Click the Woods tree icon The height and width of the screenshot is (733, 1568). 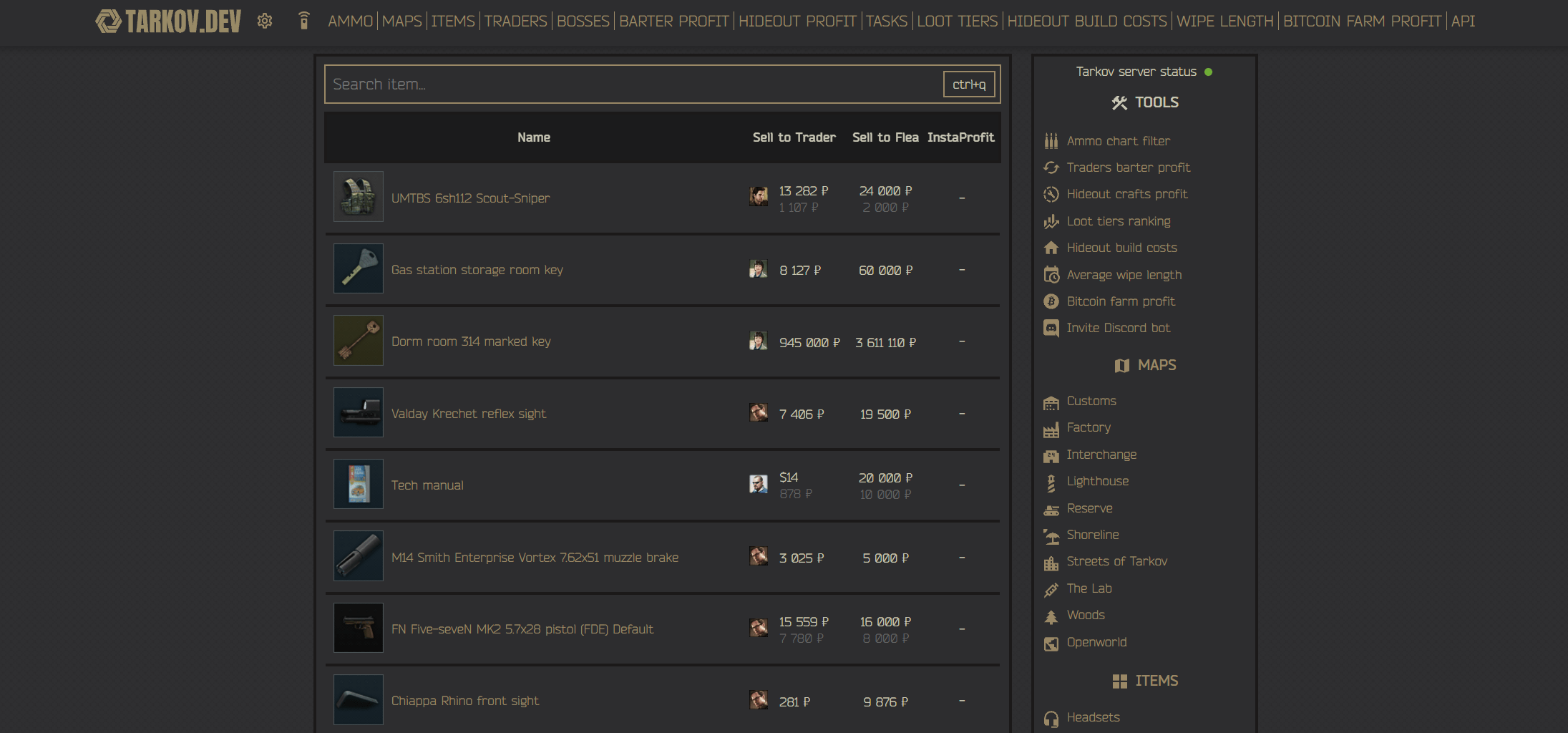point(1051,616)
